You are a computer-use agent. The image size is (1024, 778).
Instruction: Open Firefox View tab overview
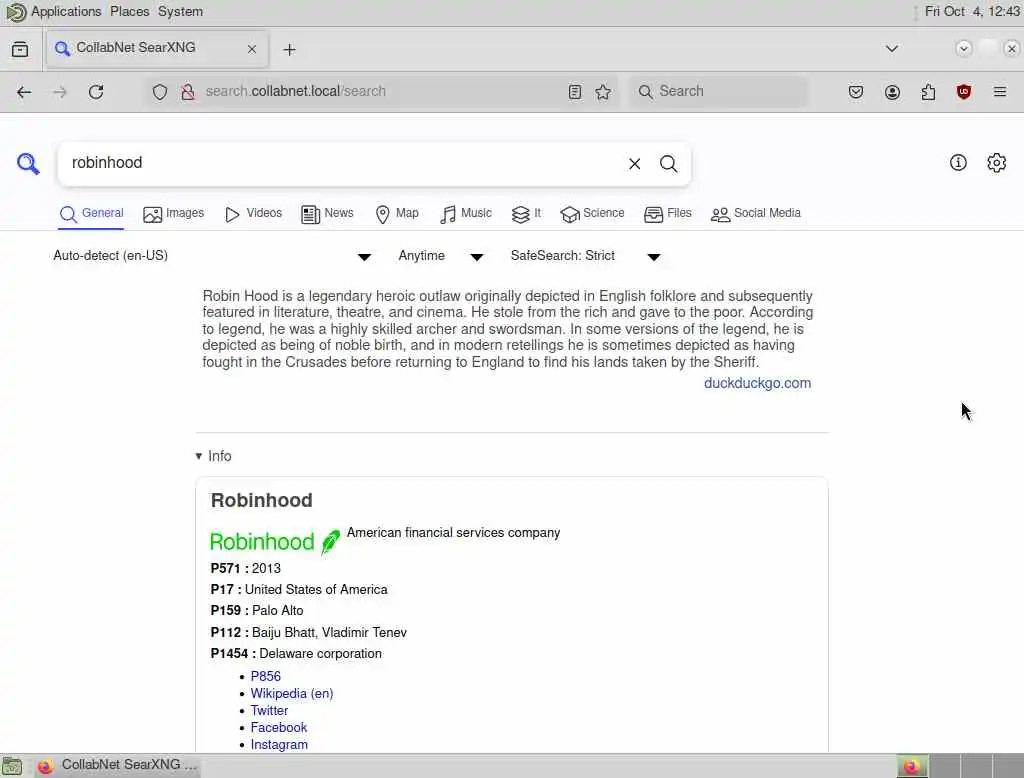tap(20, 50)
